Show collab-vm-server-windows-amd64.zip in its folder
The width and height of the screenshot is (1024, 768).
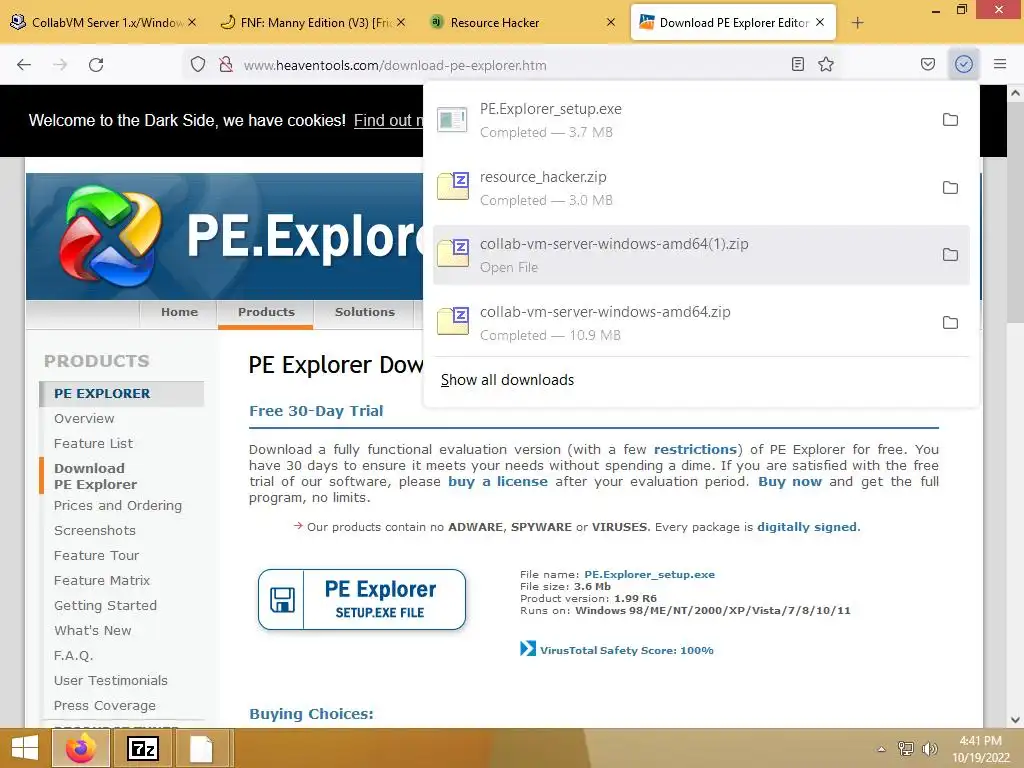pos(950,323)
